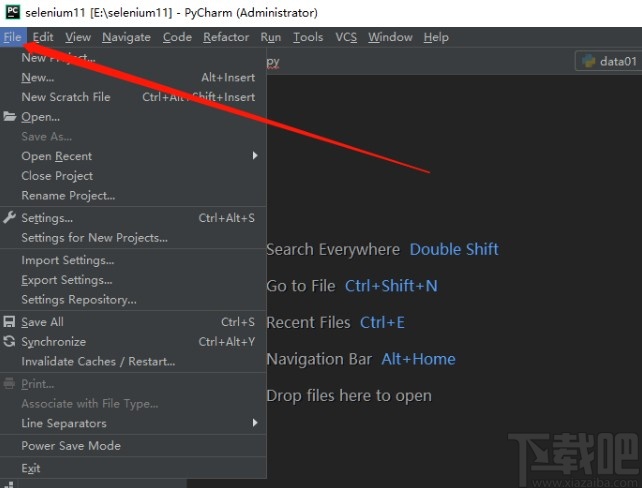
Task: Expand the Line Separators submenu arrow
Action: [255, 422]
